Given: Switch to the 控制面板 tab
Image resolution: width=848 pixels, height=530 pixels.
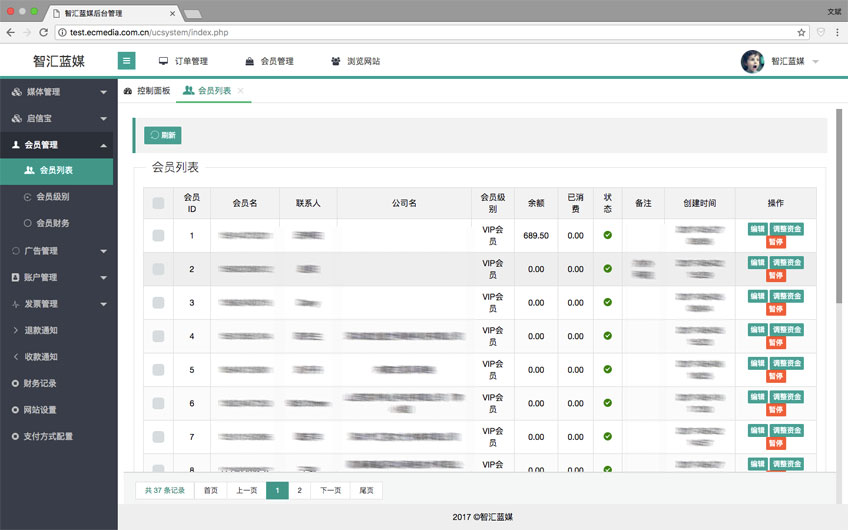Looking at the screenshot, I should (x=147, y=91).
